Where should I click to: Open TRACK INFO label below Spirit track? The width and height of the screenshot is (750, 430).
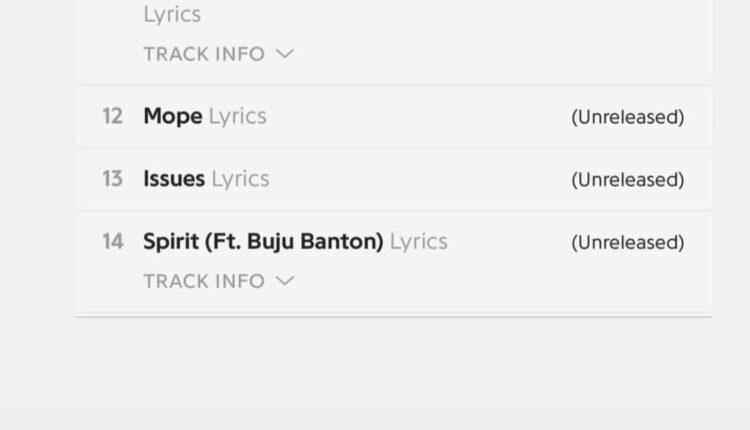coord(204,281)
